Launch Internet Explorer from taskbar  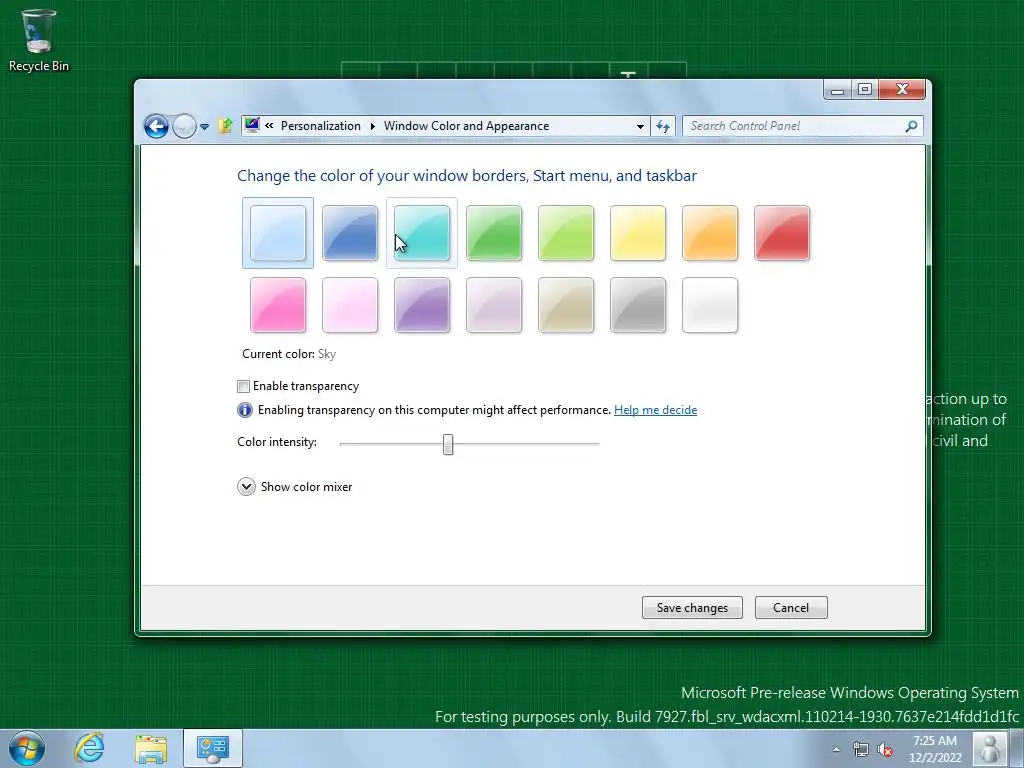tap(89, 748)
